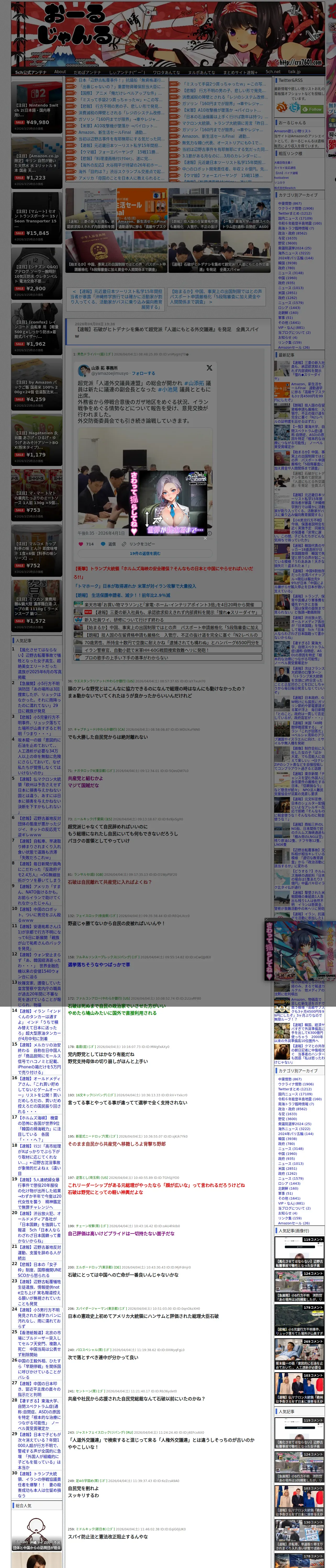Click the リンクをコピー label on the tweet
Viewport: 336px width, 1568px height.
(x=142, y=544)
